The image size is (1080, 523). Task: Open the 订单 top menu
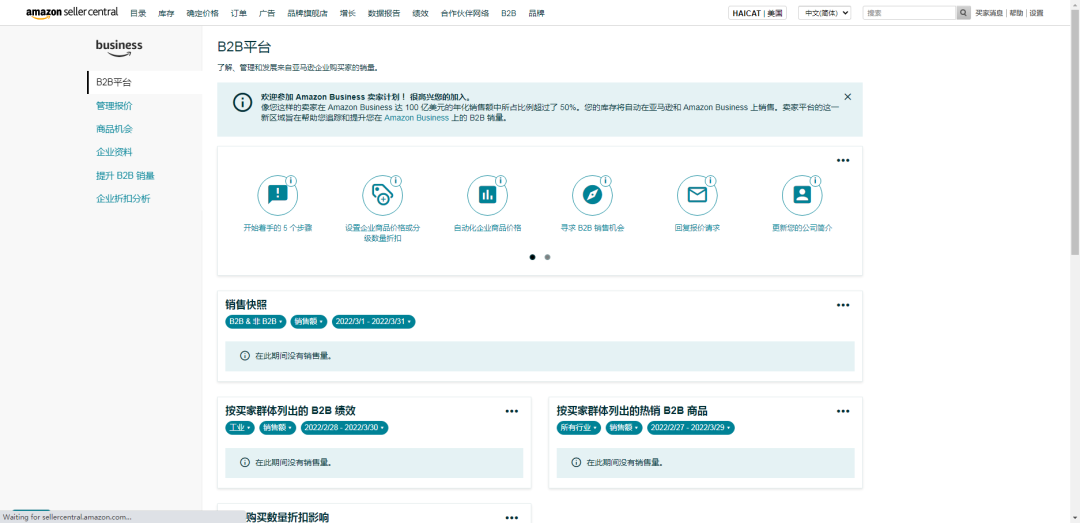[x=239, y=13]
